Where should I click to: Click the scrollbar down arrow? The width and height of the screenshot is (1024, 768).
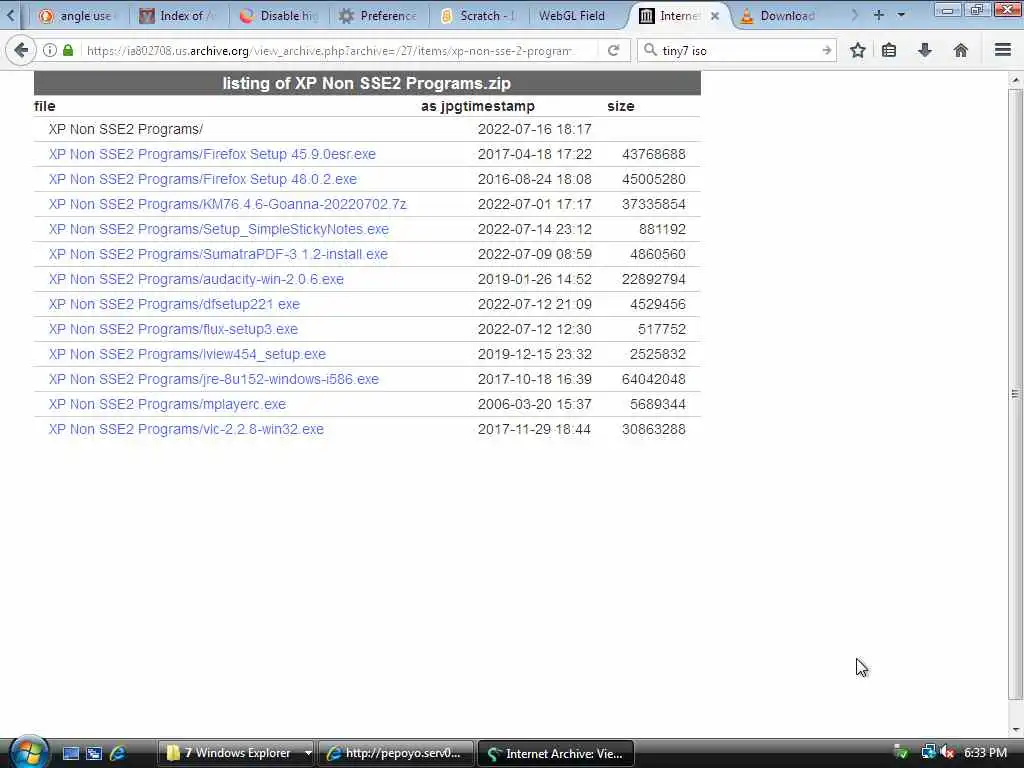(1014, 729)
